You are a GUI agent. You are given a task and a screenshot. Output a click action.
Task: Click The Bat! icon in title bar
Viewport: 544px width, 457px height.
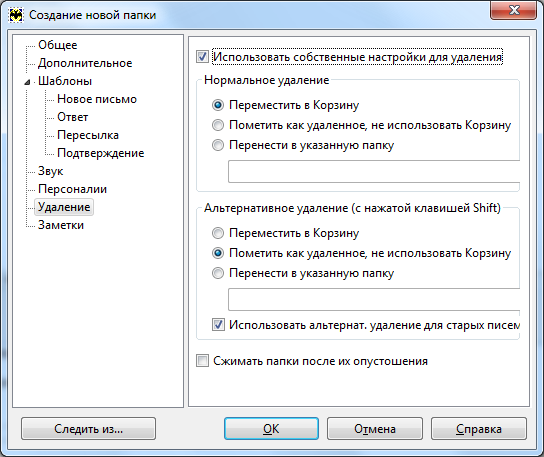point(16,15)
